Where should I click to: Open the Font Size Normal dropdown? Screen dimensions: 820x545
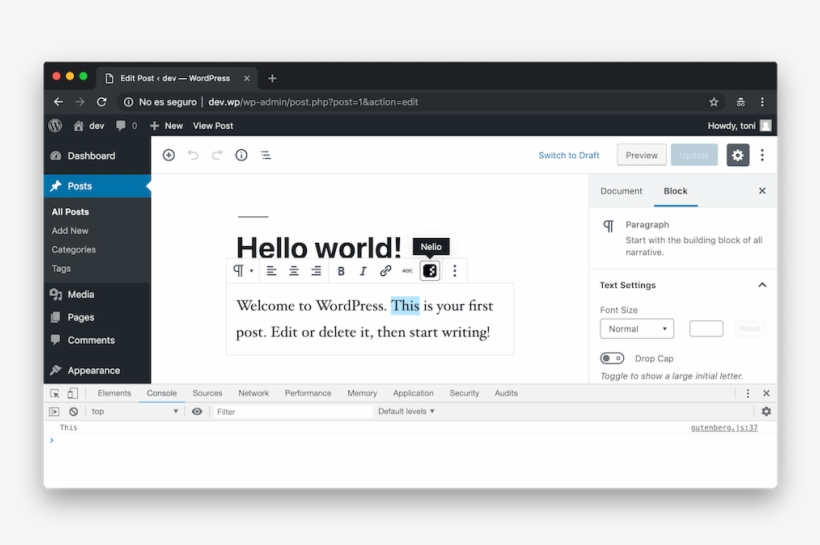click(x=636, y=329)
